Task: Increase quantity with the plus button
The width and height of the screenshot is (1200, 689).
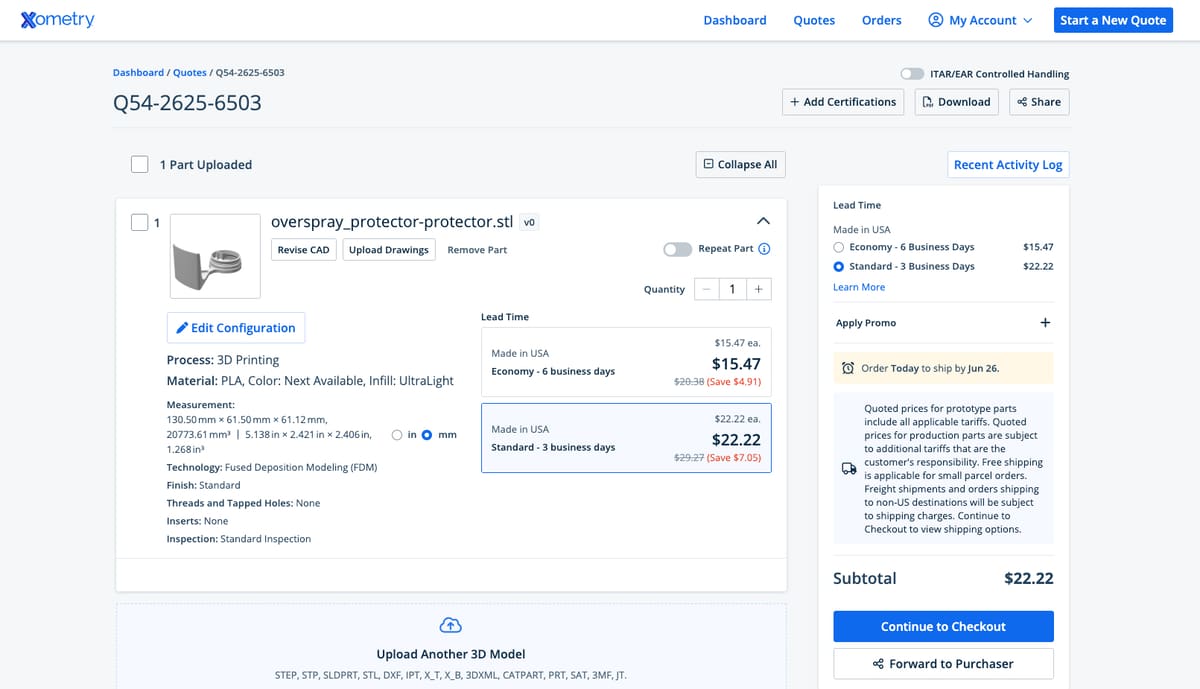Action: pos(758,289)
